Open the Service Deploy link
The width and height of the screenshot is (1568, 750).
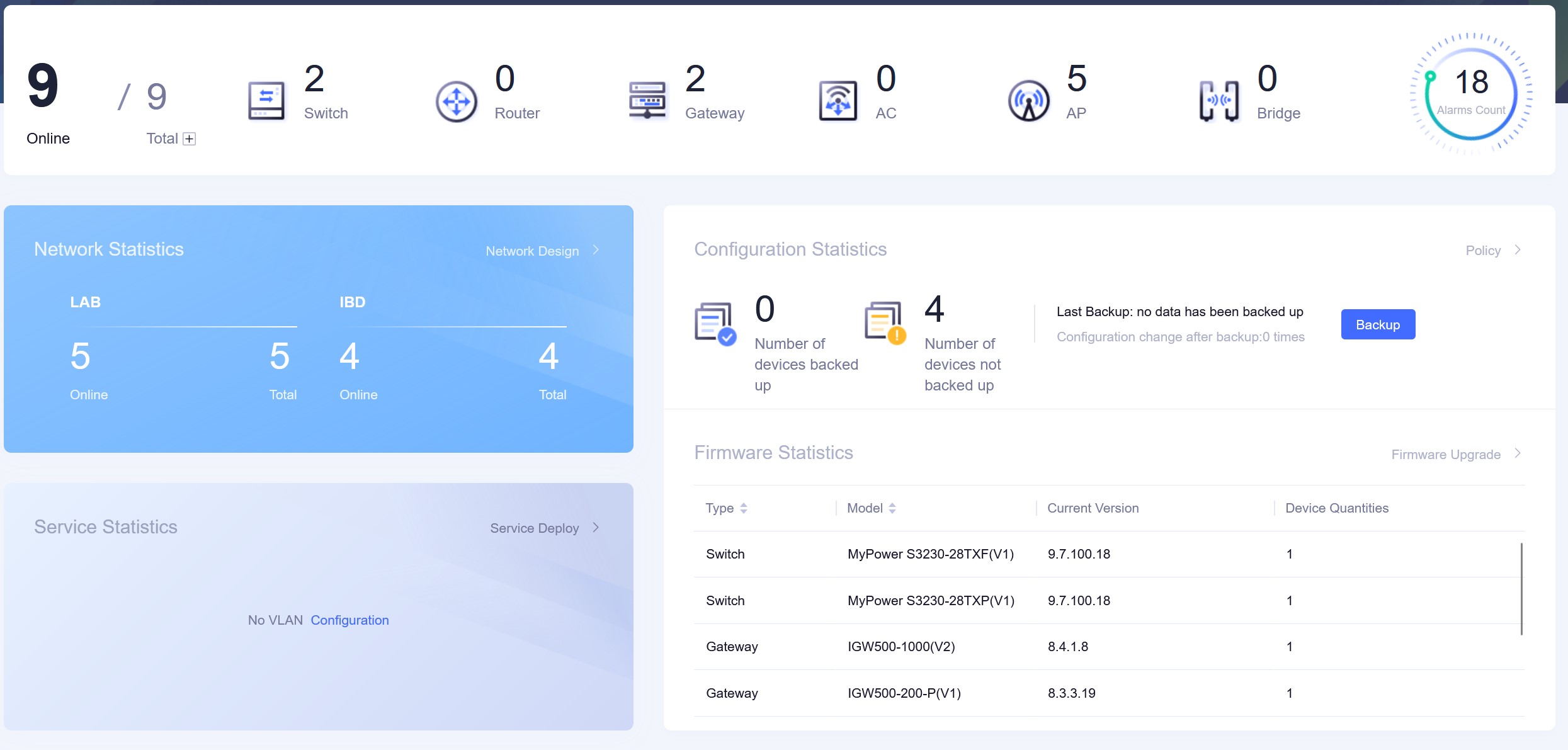534,528
